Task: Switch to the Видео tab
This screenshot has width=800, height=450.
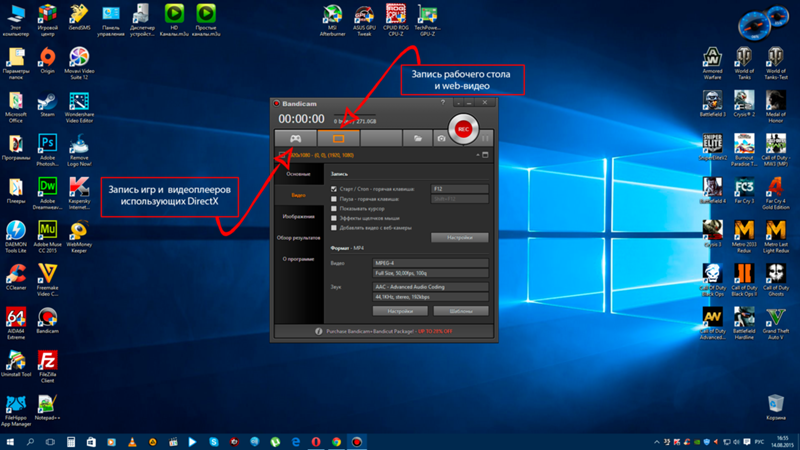Action: tap(298, 195)
